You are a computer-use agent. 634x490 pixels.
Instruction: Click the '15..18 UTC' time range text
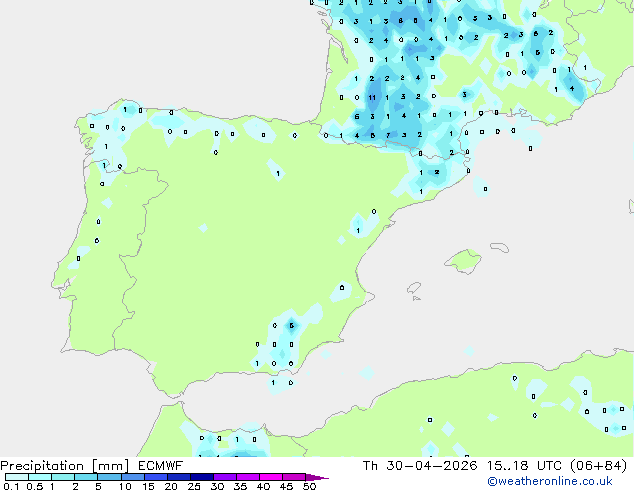click(524, 466)
